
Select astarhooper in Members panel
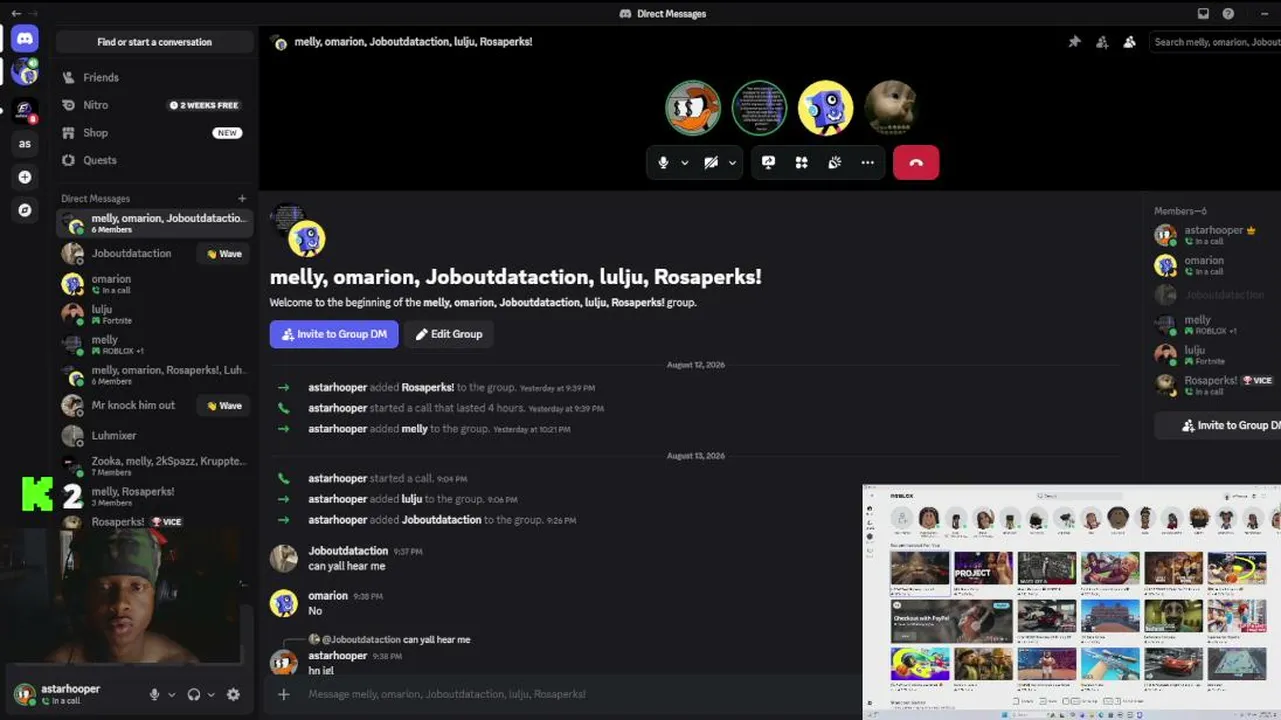1215,235
